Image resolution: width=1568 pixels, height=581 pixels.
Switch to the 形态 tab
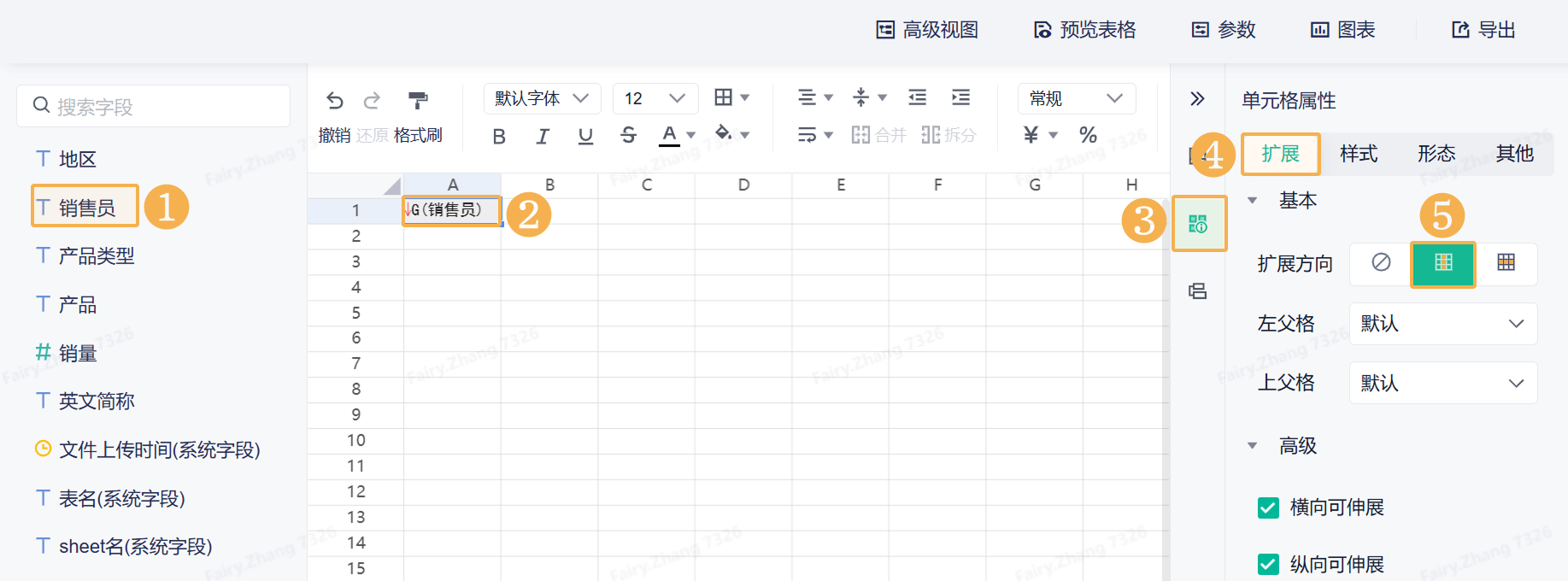(x=1436, y=154)
